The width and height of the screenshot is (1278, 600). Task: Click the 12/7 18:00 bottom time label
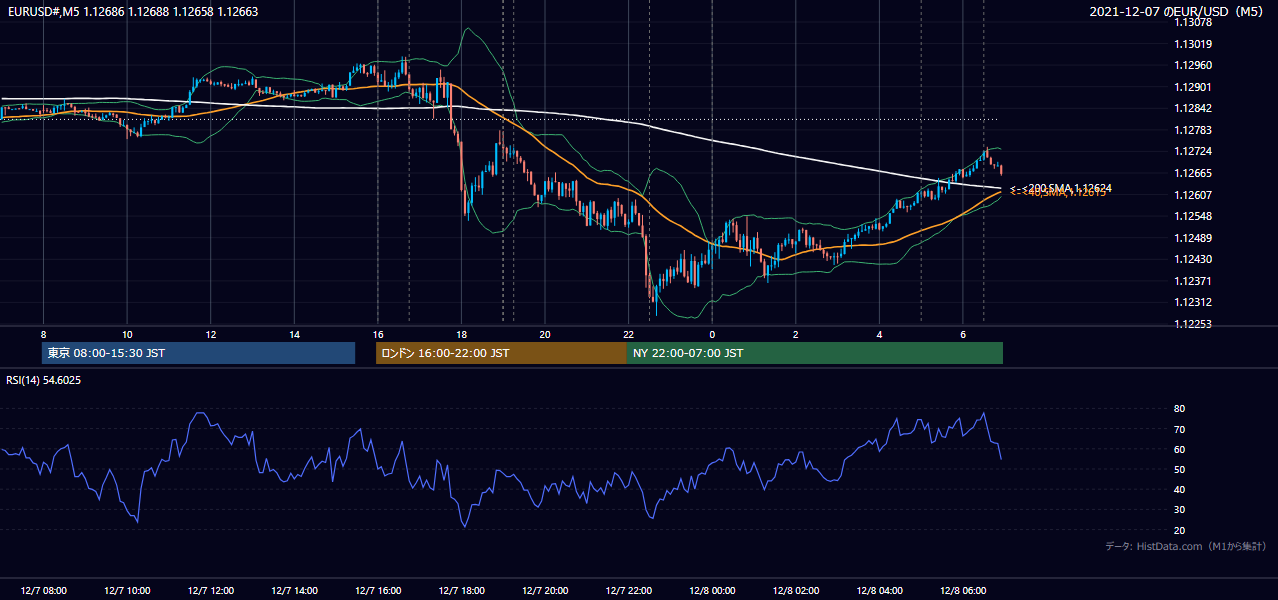tap(461, 590)
